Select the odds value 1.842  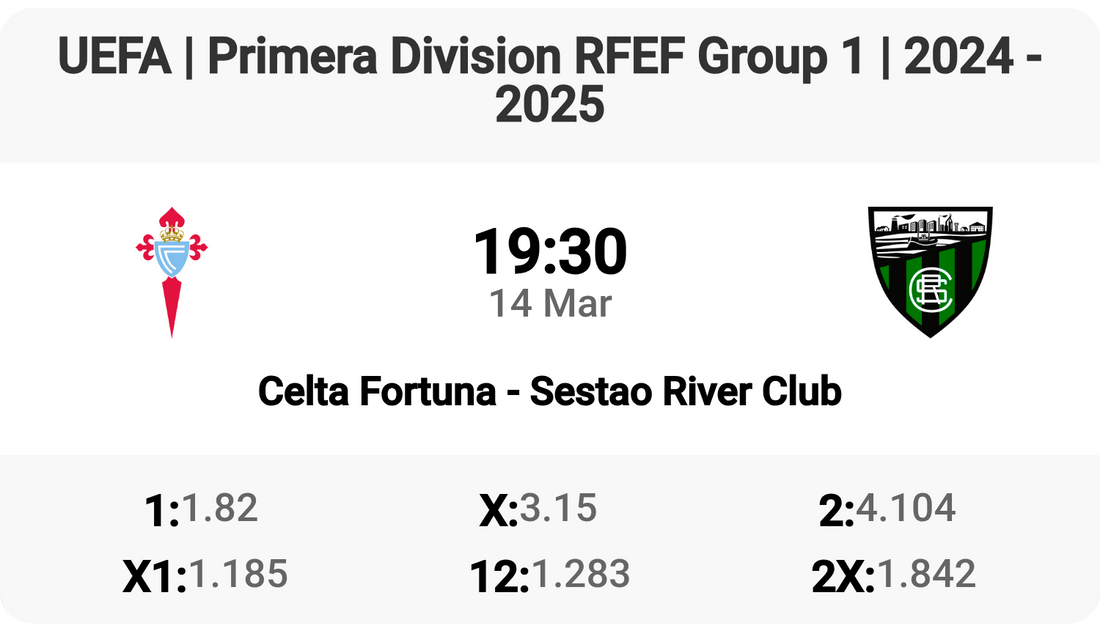tap(925, 574)
